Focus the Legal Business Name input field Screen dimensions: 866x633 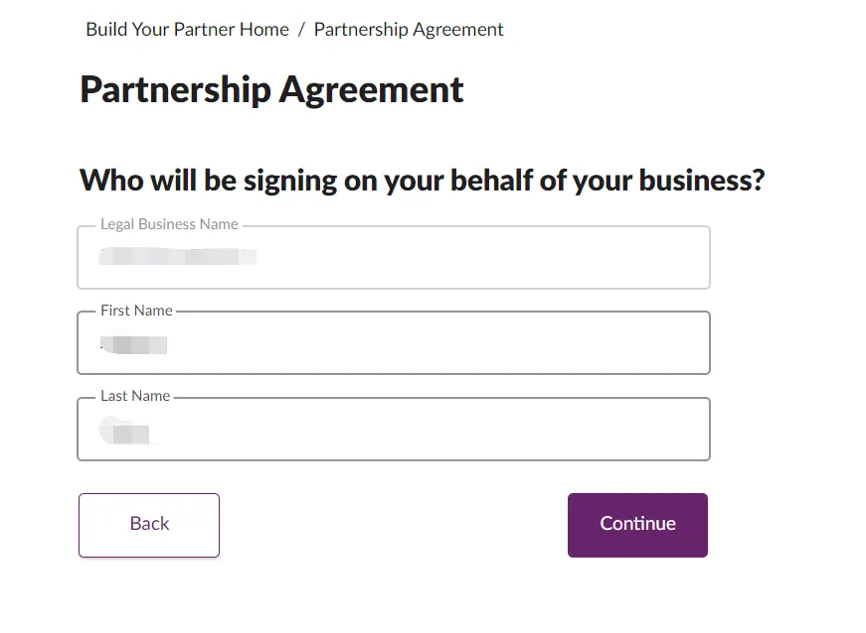coord(480,258)
